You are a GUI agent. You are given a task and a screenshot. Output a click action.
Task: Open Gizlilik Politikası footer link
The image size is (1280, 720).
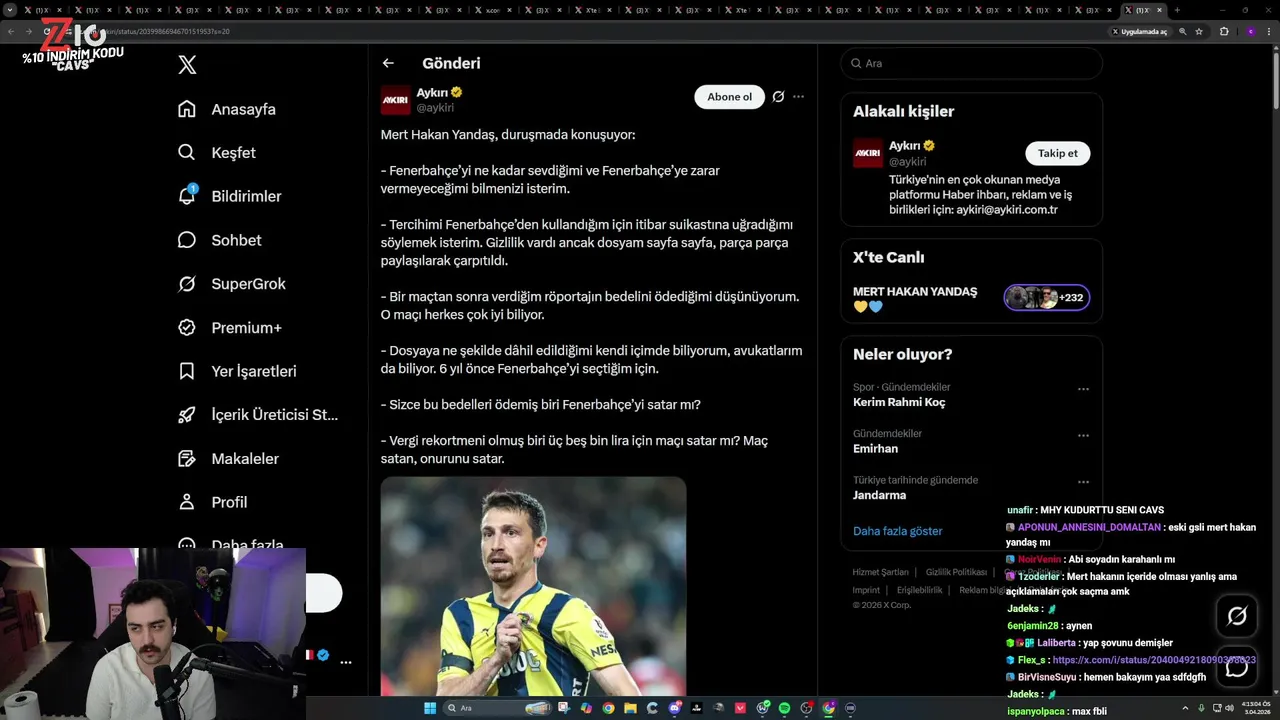tap(956, 572)
